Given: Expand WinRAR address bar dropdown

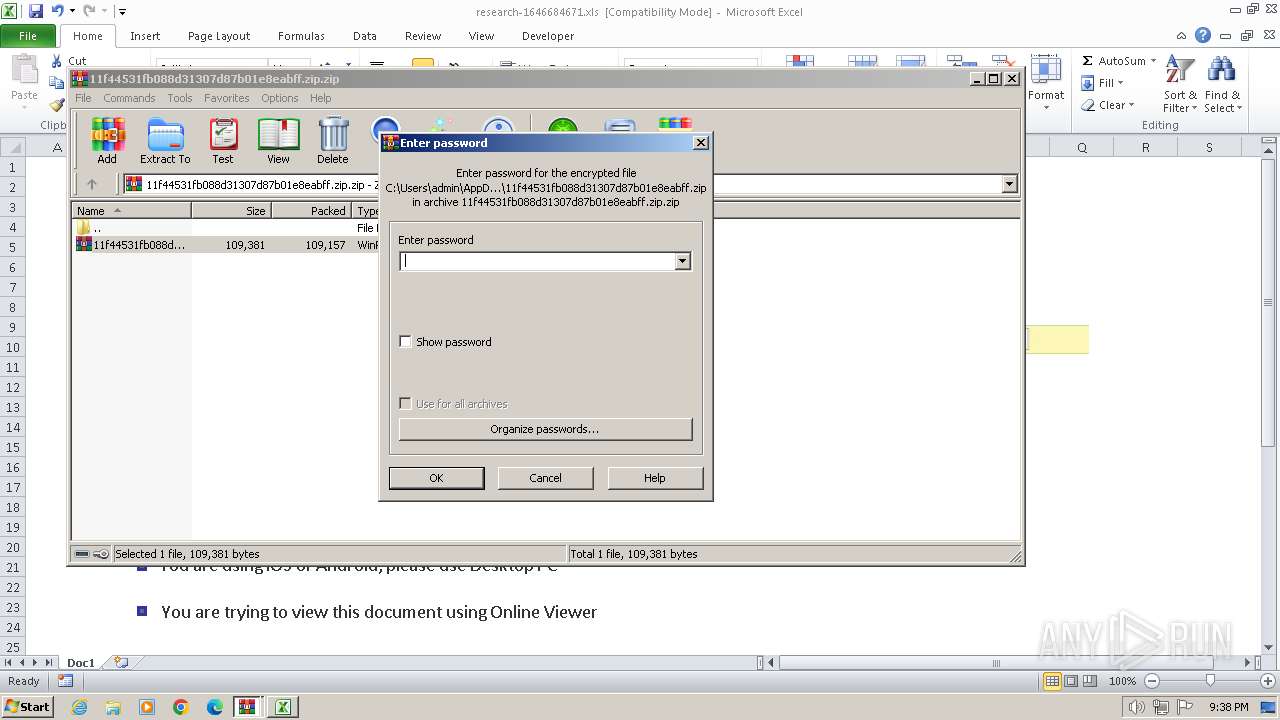Looking at the screenshot, I should click(x=1009, y=184).
